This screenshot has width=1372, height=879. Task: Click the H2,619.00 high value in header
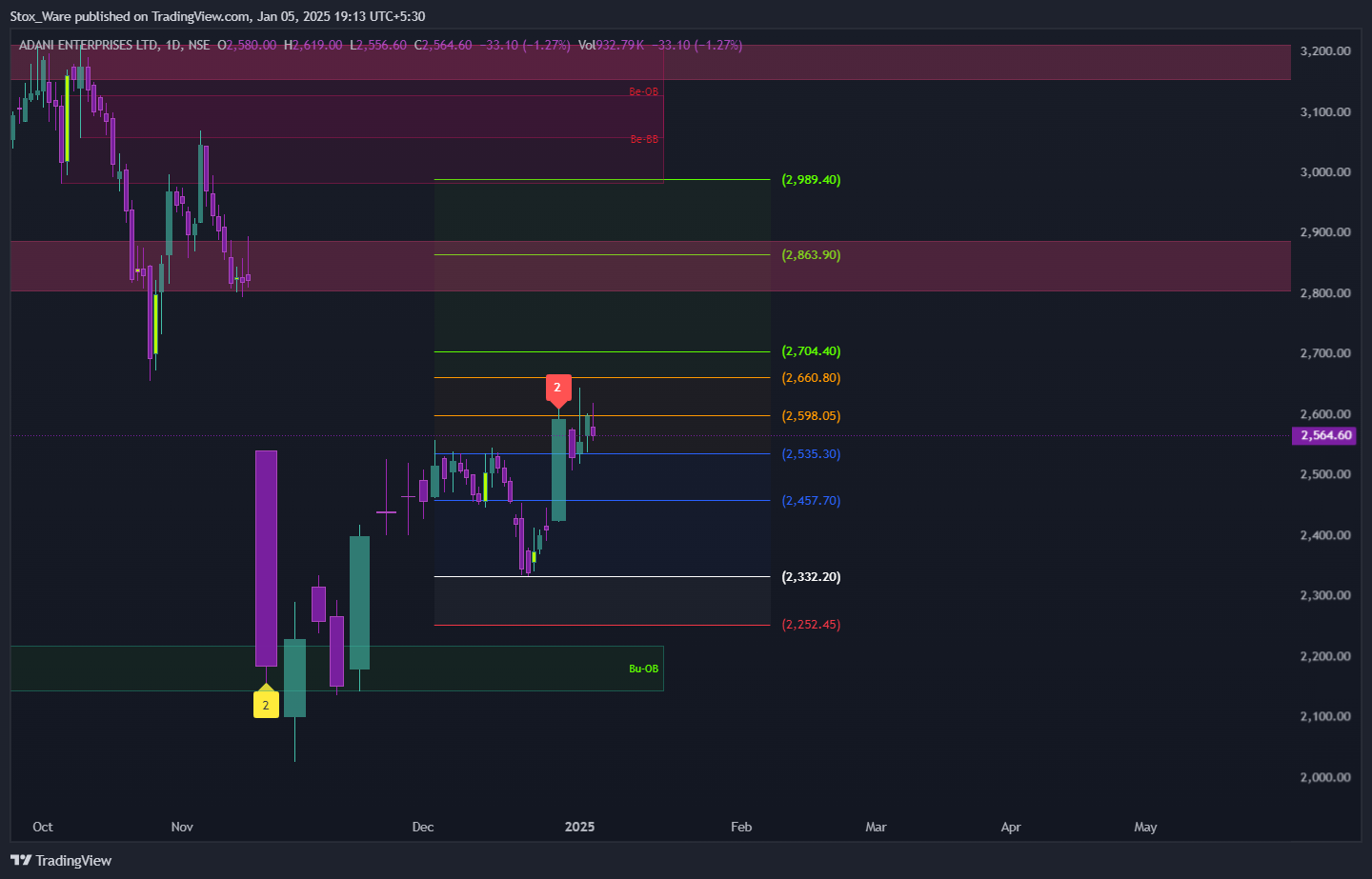pos(313,45)
